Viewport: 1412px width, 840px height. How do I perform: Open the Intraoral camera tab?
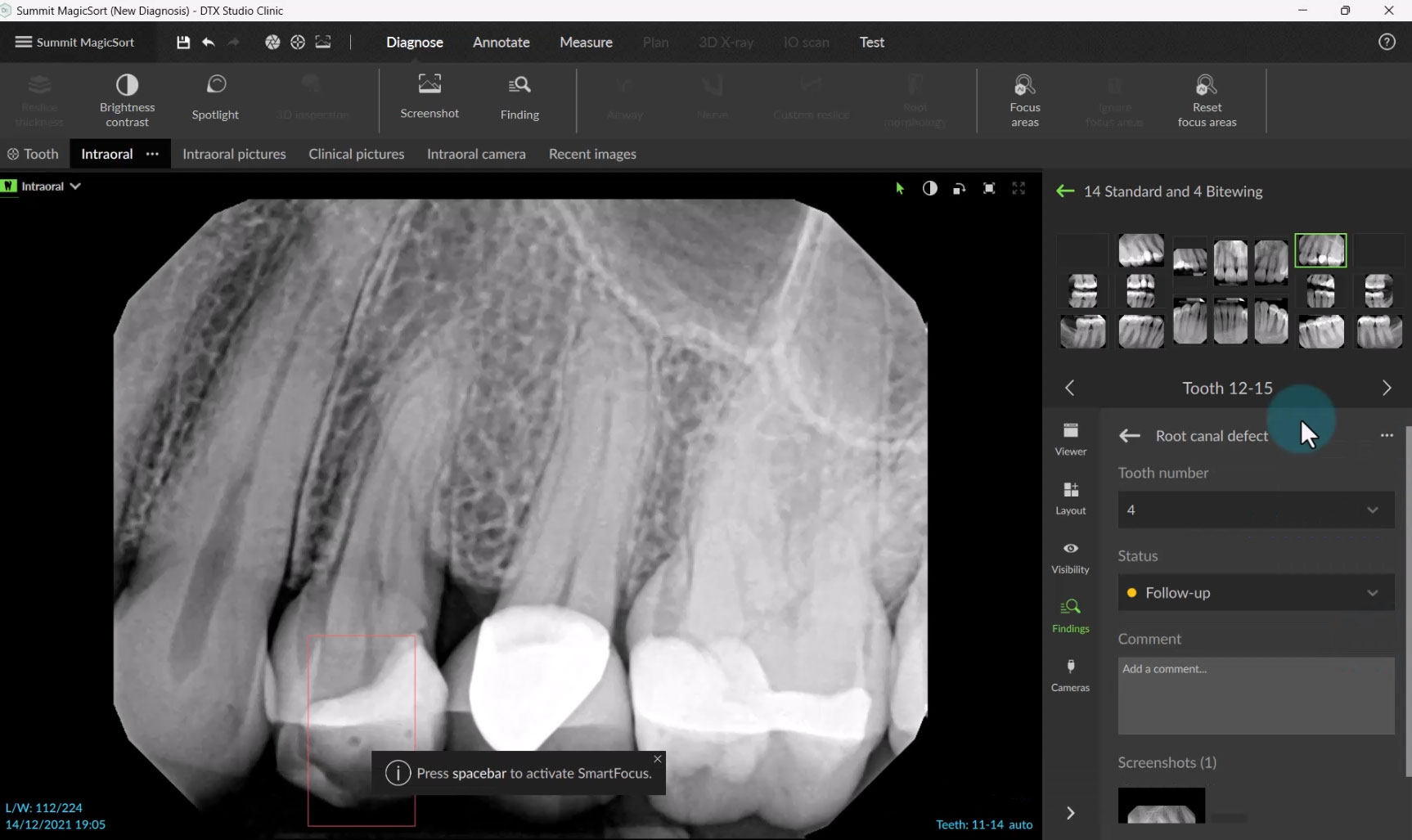(476, 154)
